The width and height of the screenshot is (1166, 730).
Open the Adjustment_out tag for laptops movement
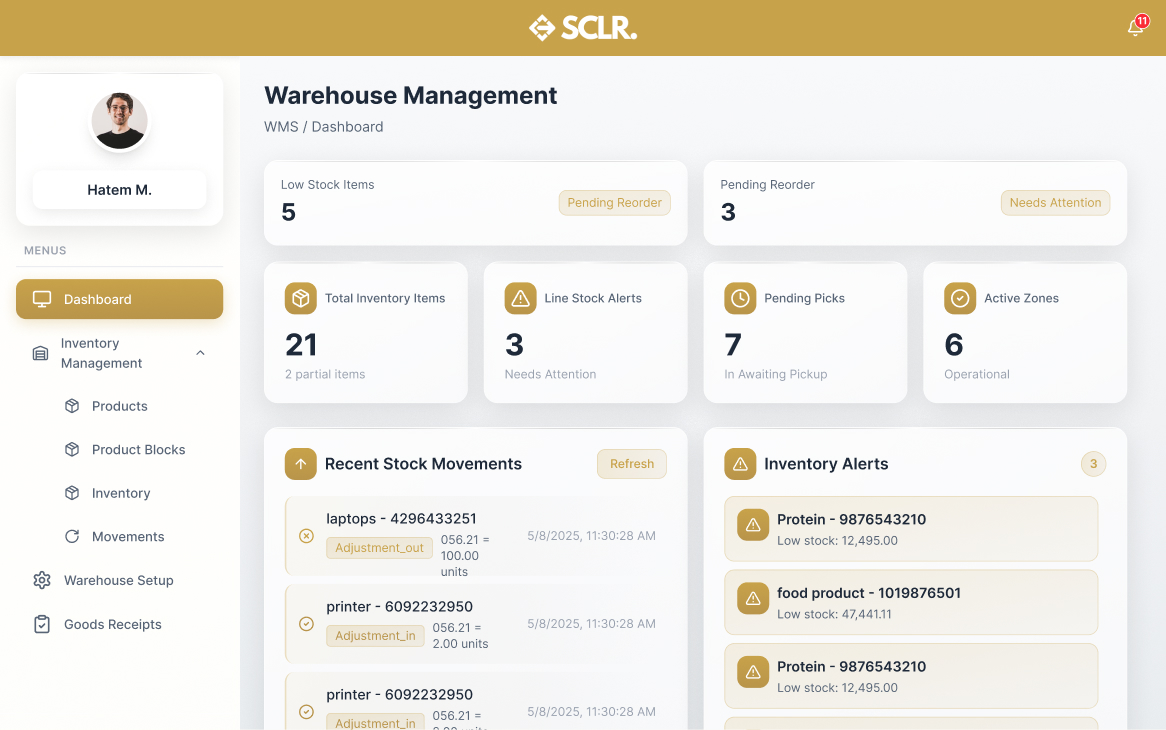379,548
